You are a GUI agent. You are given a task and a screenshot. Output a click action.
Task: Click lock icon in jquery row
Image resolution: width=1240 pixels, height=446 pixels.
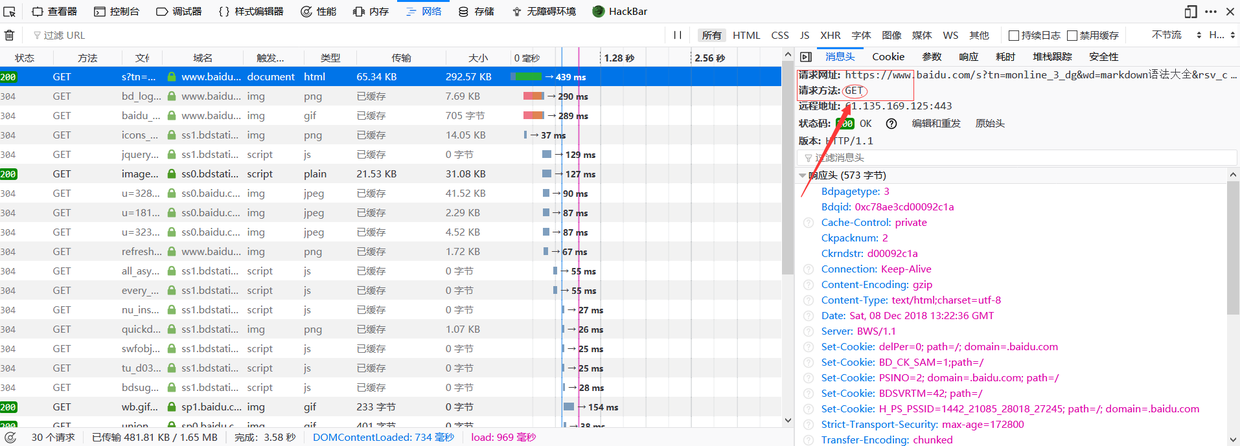click(172, 154)
